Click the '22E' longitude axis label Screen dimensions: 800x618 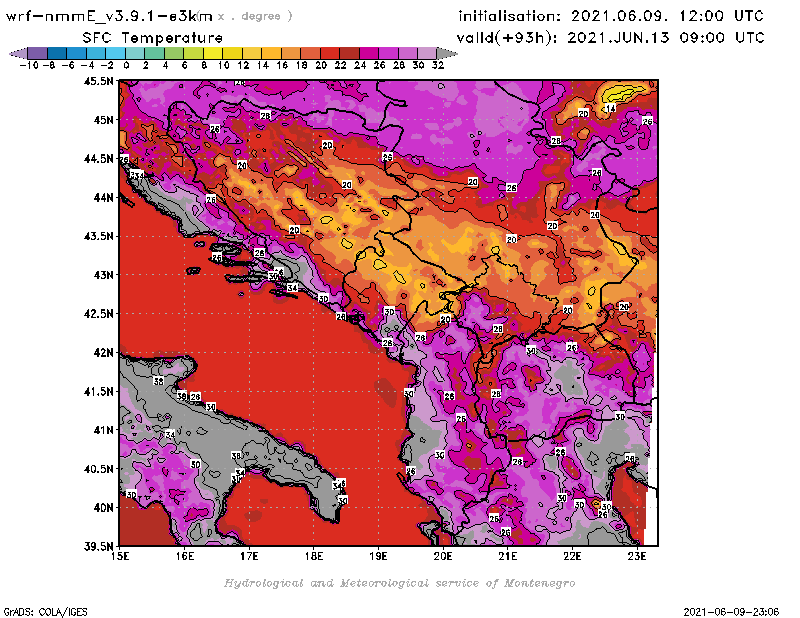[572, 556]
